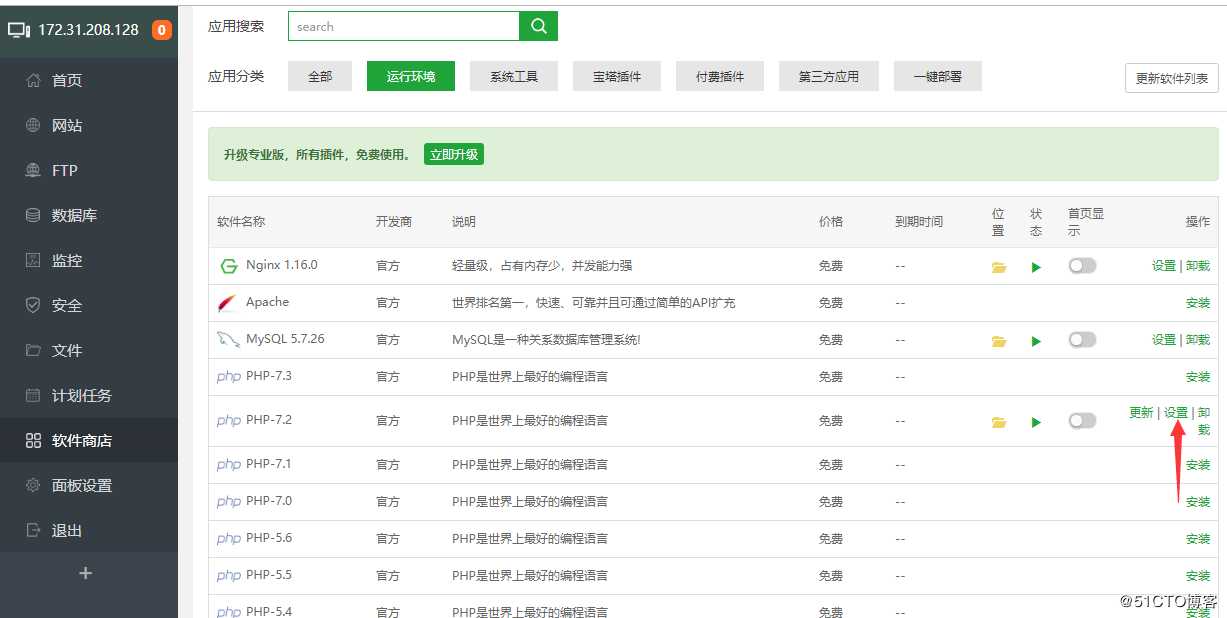Select the 系统工具 category tab
The height and width of the screenshot is (618, 1227).
point(514,76)
